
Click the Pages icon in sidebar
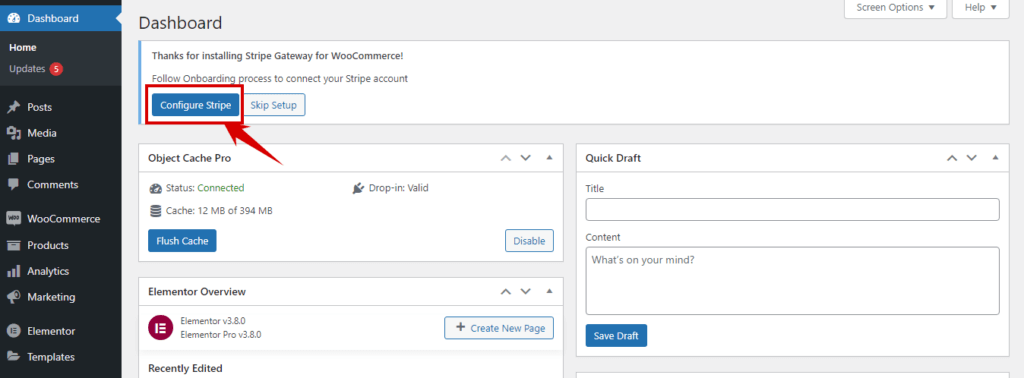pos(13,159)
